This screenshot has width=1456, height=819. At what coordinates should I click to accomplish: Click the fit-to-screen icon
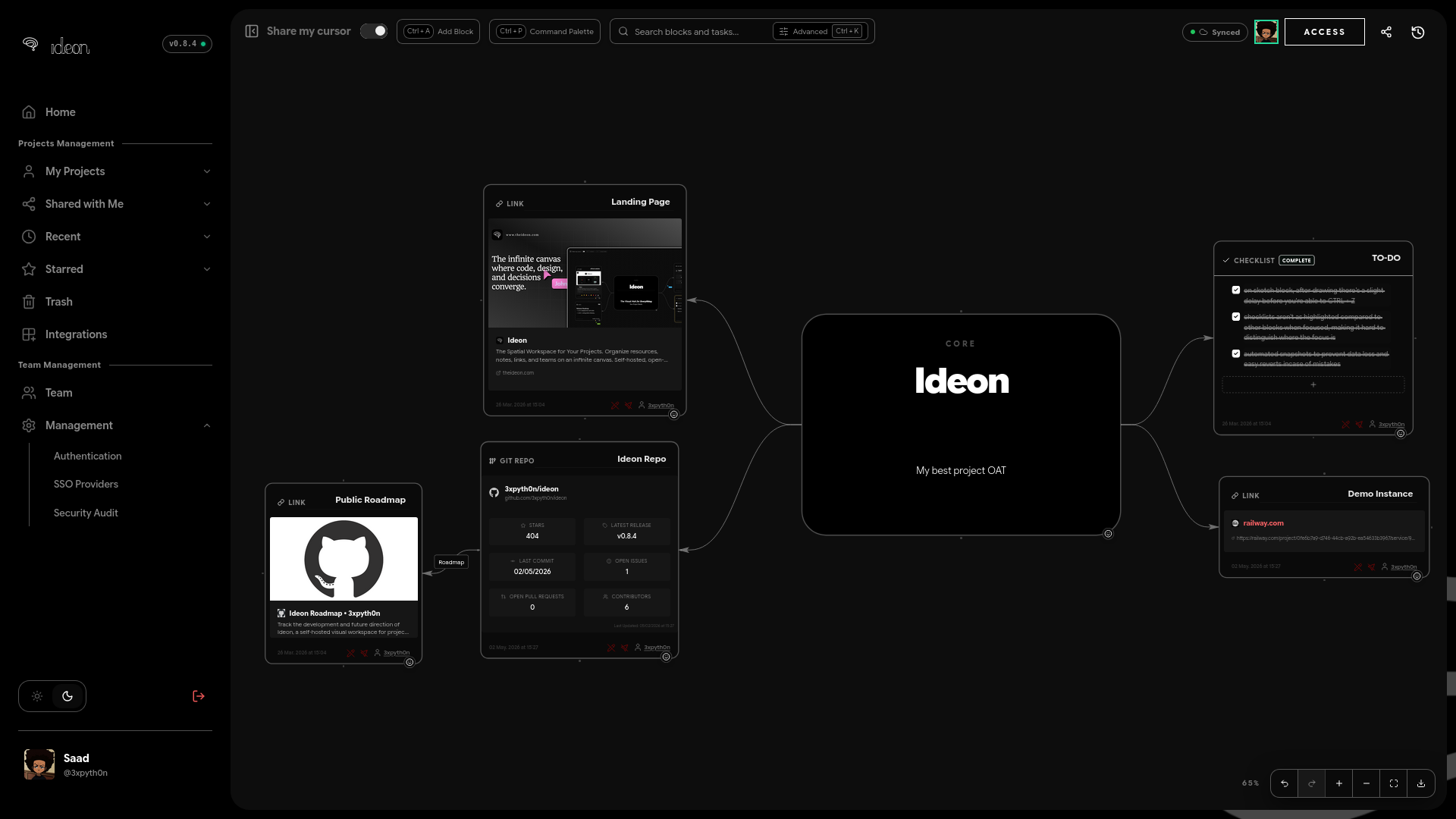click(x=1394, y=783)
